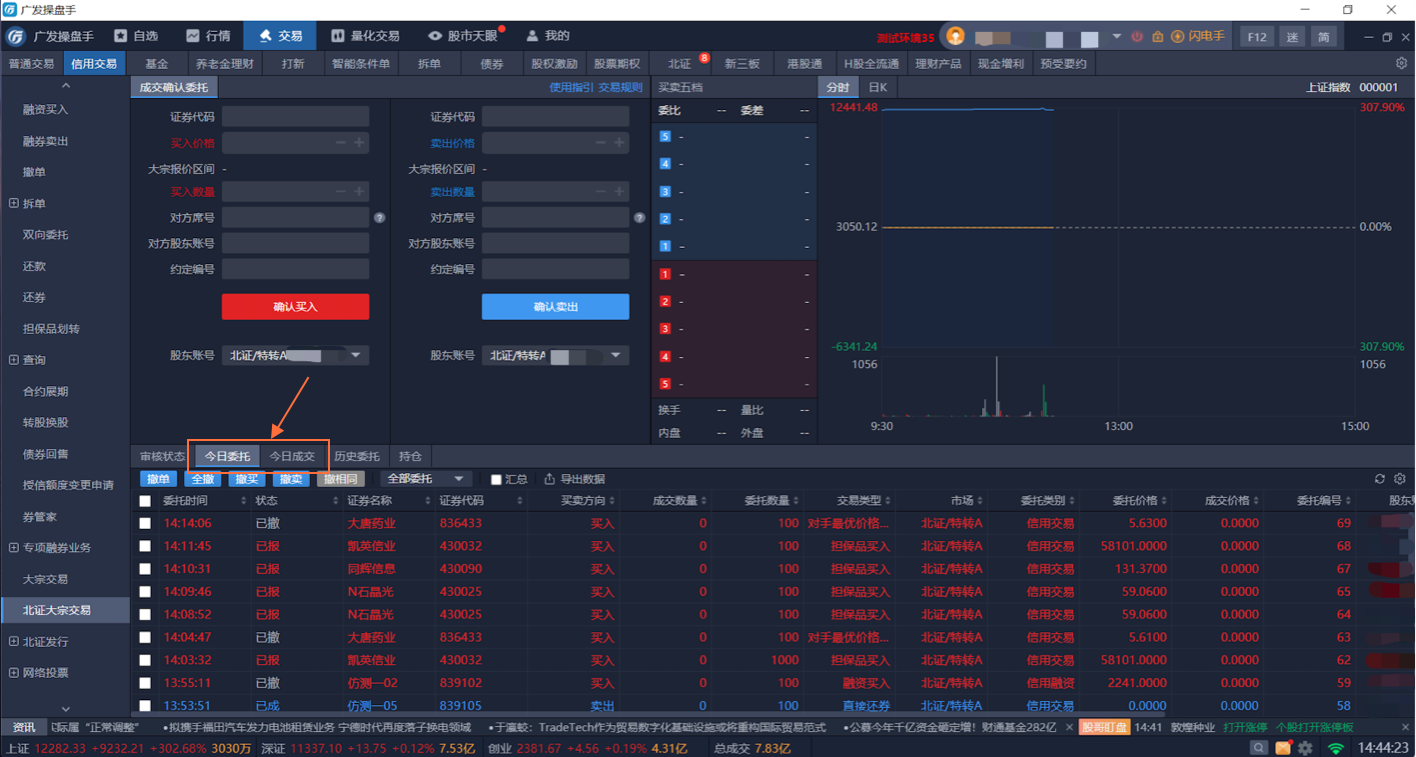Open the buy-side 股东账号 dropdown
1416x757 pixels.
296,355
